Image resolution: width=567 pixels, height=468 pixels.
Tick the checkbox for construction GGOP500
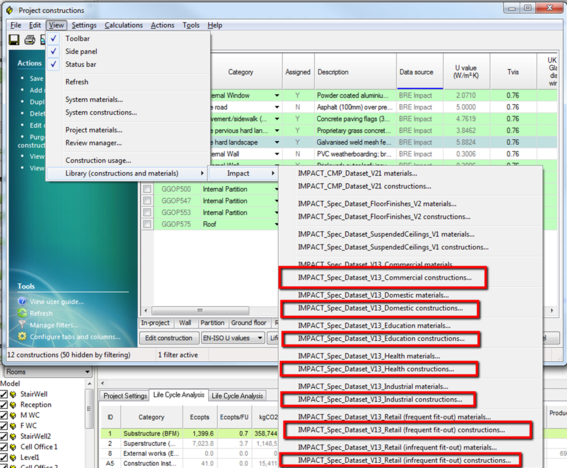pos(147,189)
